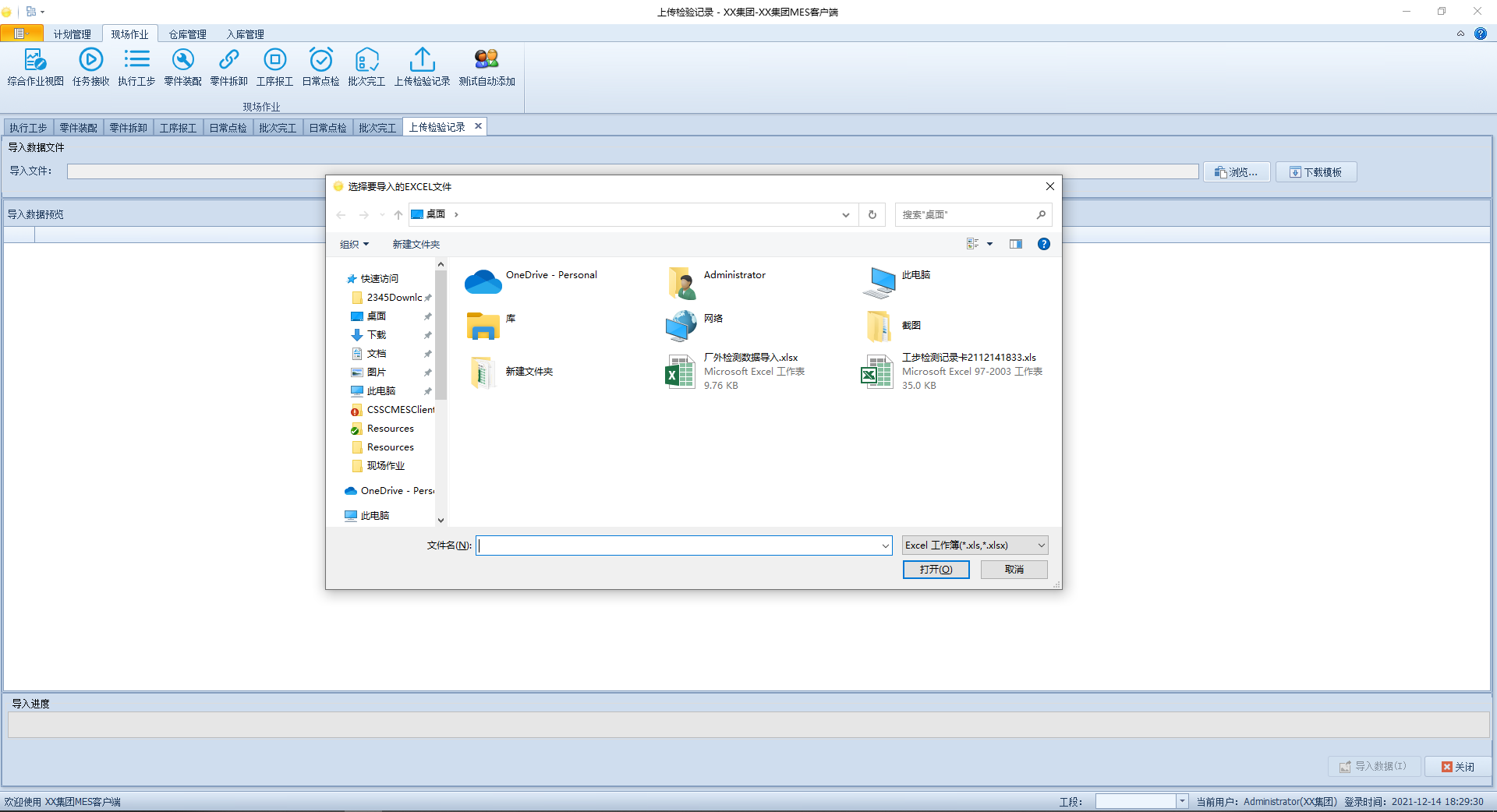Click the help icon in the ribbon corner
Viewport: 1497px width, 812px height.
[x=1481, y=34]
